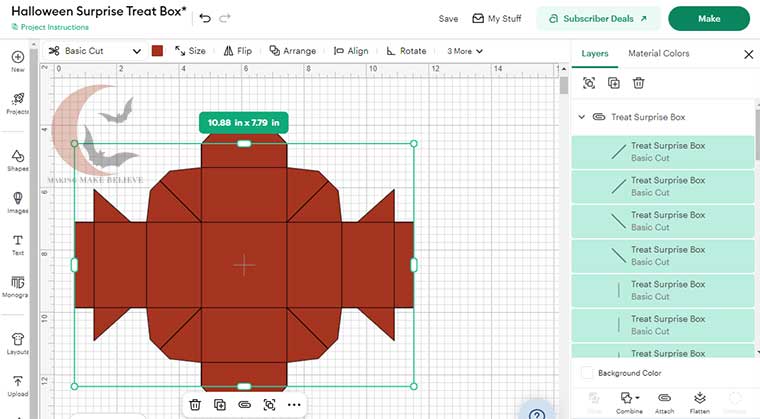
Task: Click the group icon in floating canvas toolbar
Action: (x=269, y=404)
